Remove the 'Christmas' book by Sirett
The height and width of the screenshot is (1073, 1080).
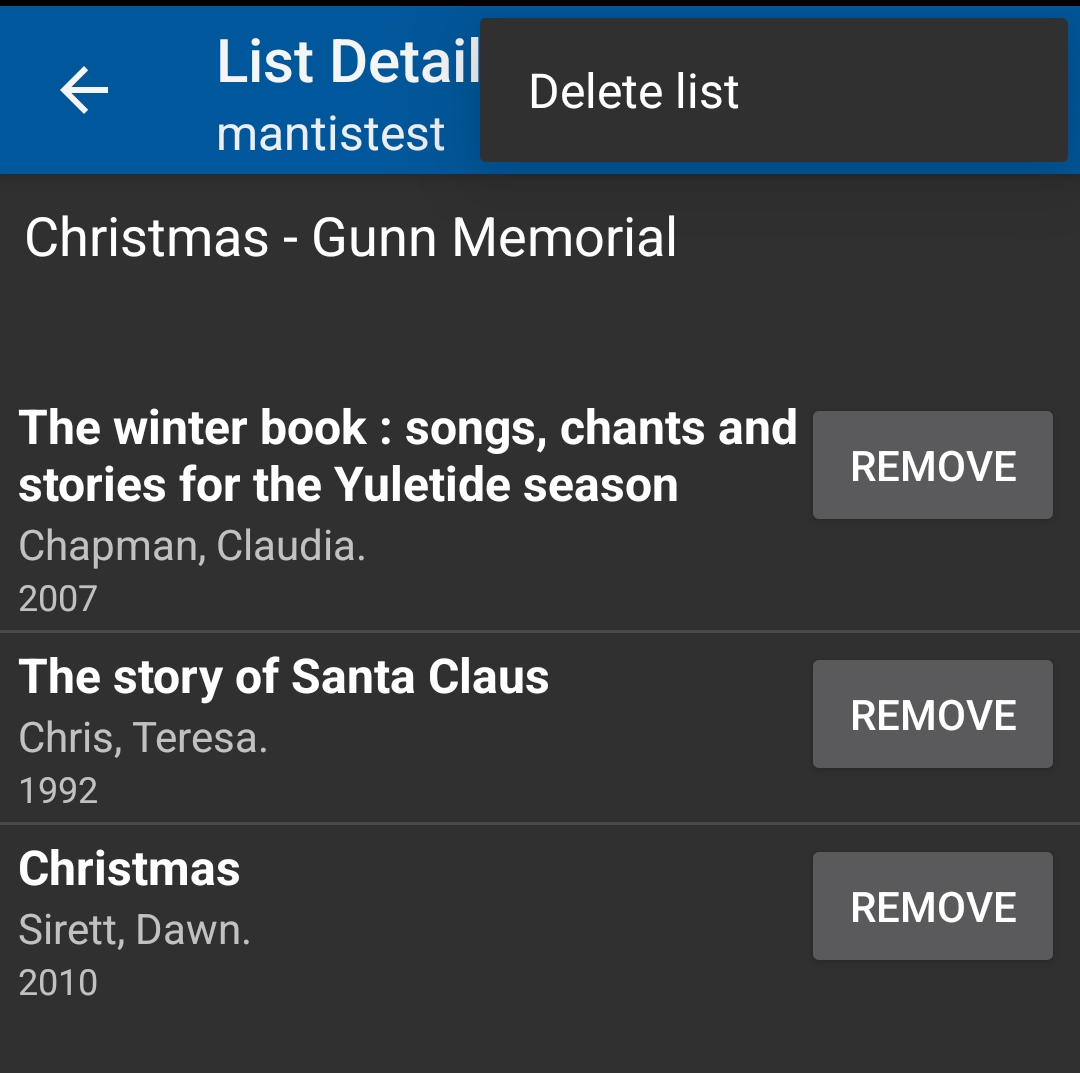point(932,906)
